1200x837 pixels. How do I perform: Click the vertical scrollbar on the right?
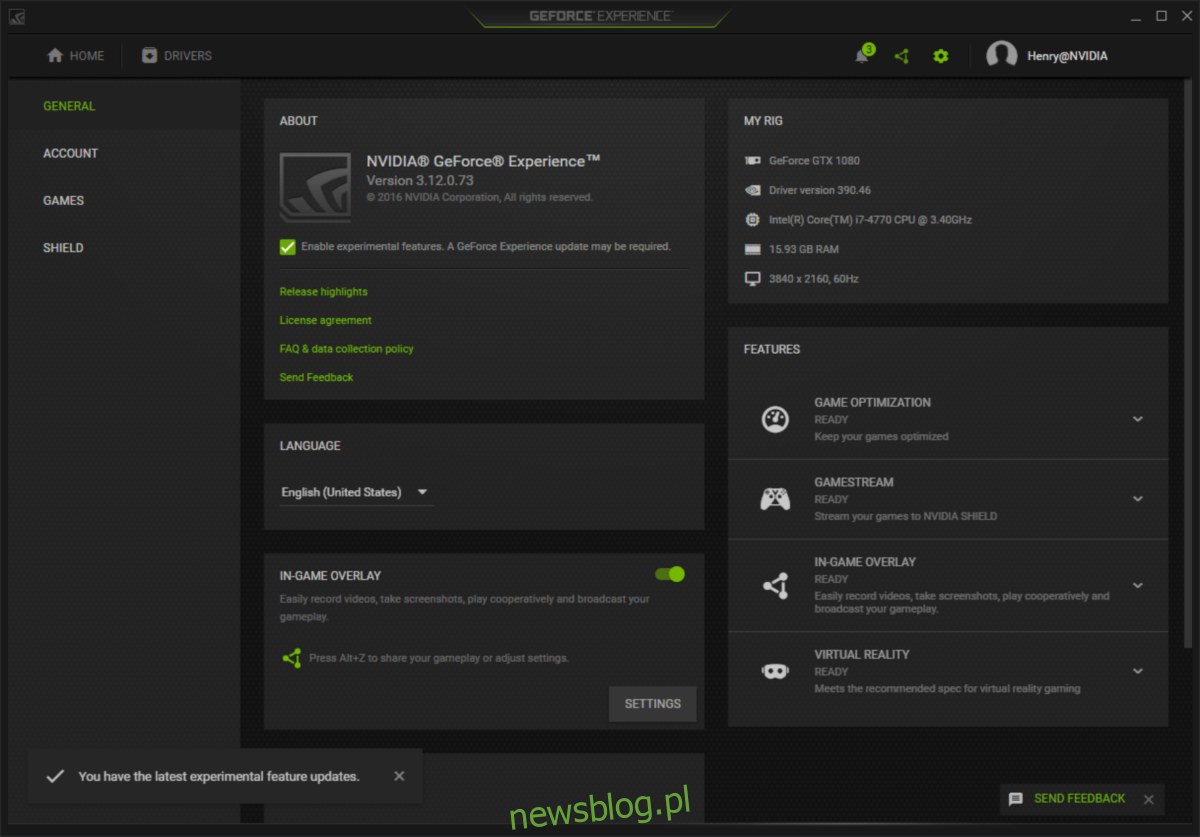(x=1188, y=365)
